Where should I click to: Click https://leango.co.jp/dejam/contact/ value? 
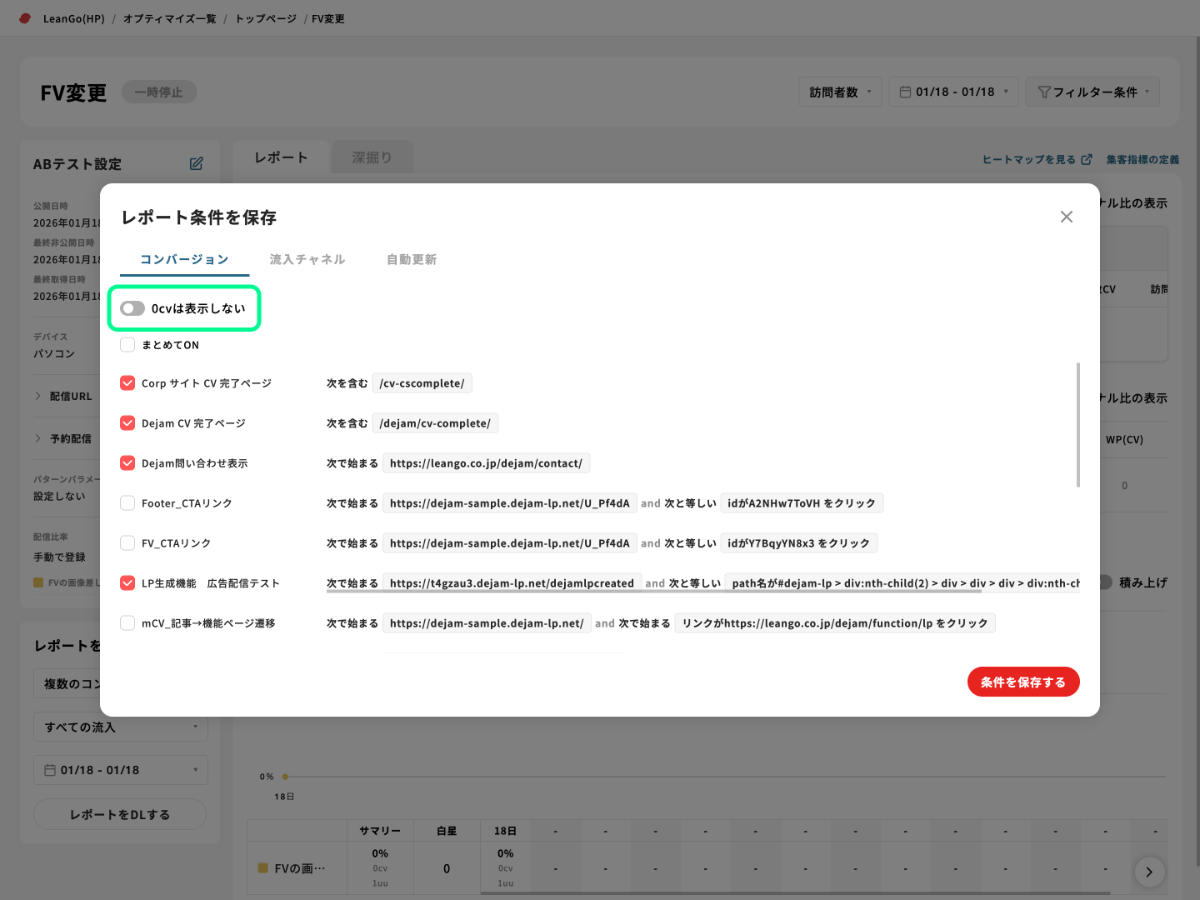(x=488, y=463)
